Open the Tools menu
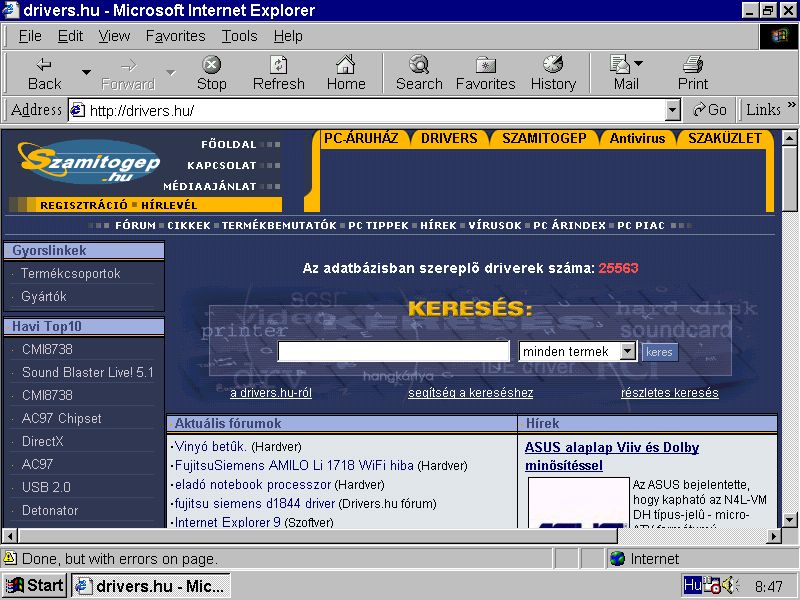The width and height of the screenshot is (800, 600). tap(239, 36)
